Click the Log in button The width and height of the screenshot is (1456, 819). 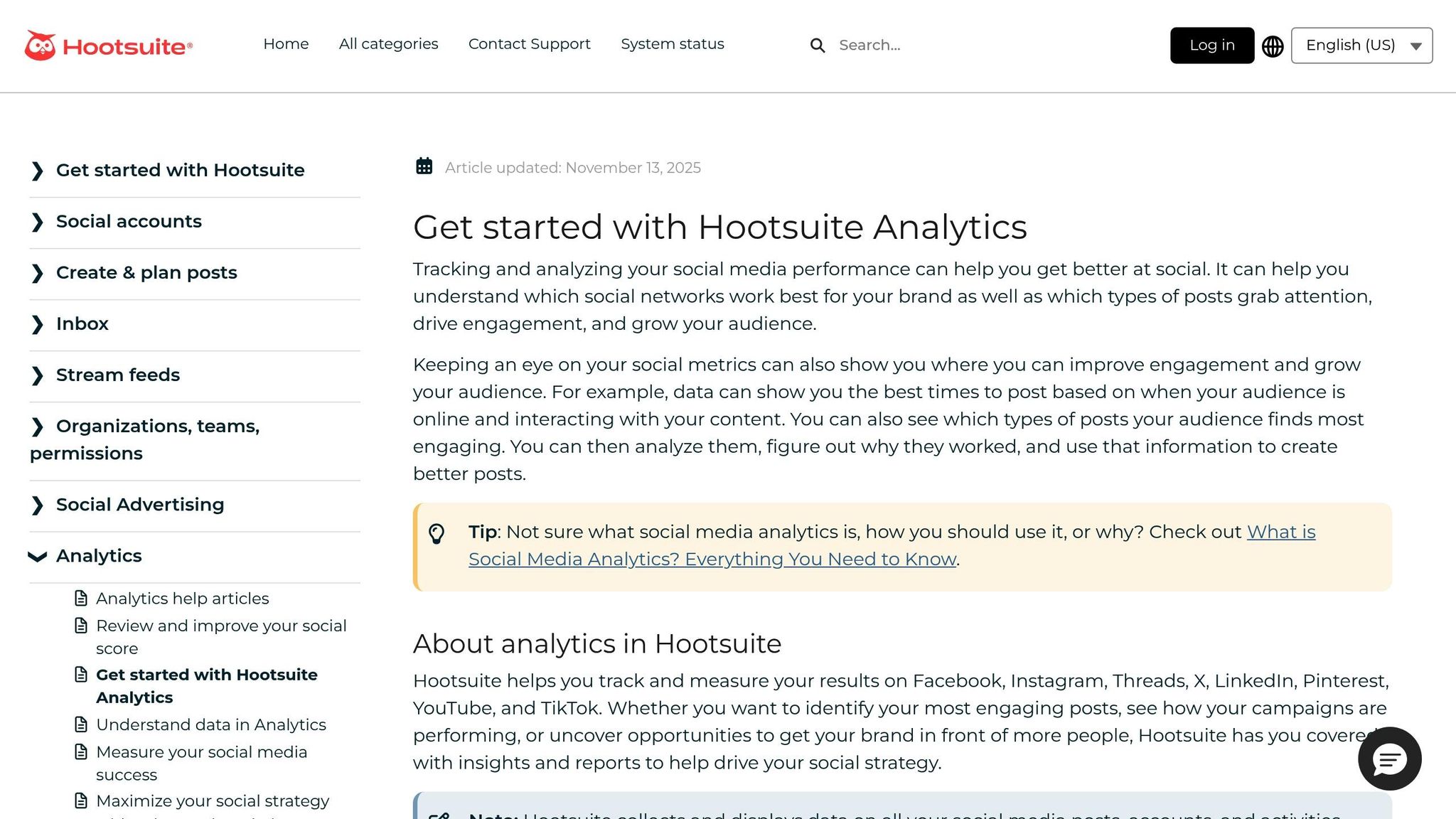(1211, 45)
